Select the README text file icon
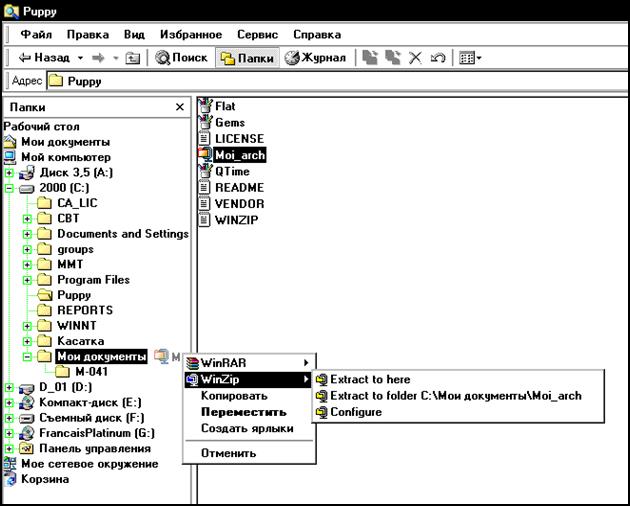 (205, 188)
